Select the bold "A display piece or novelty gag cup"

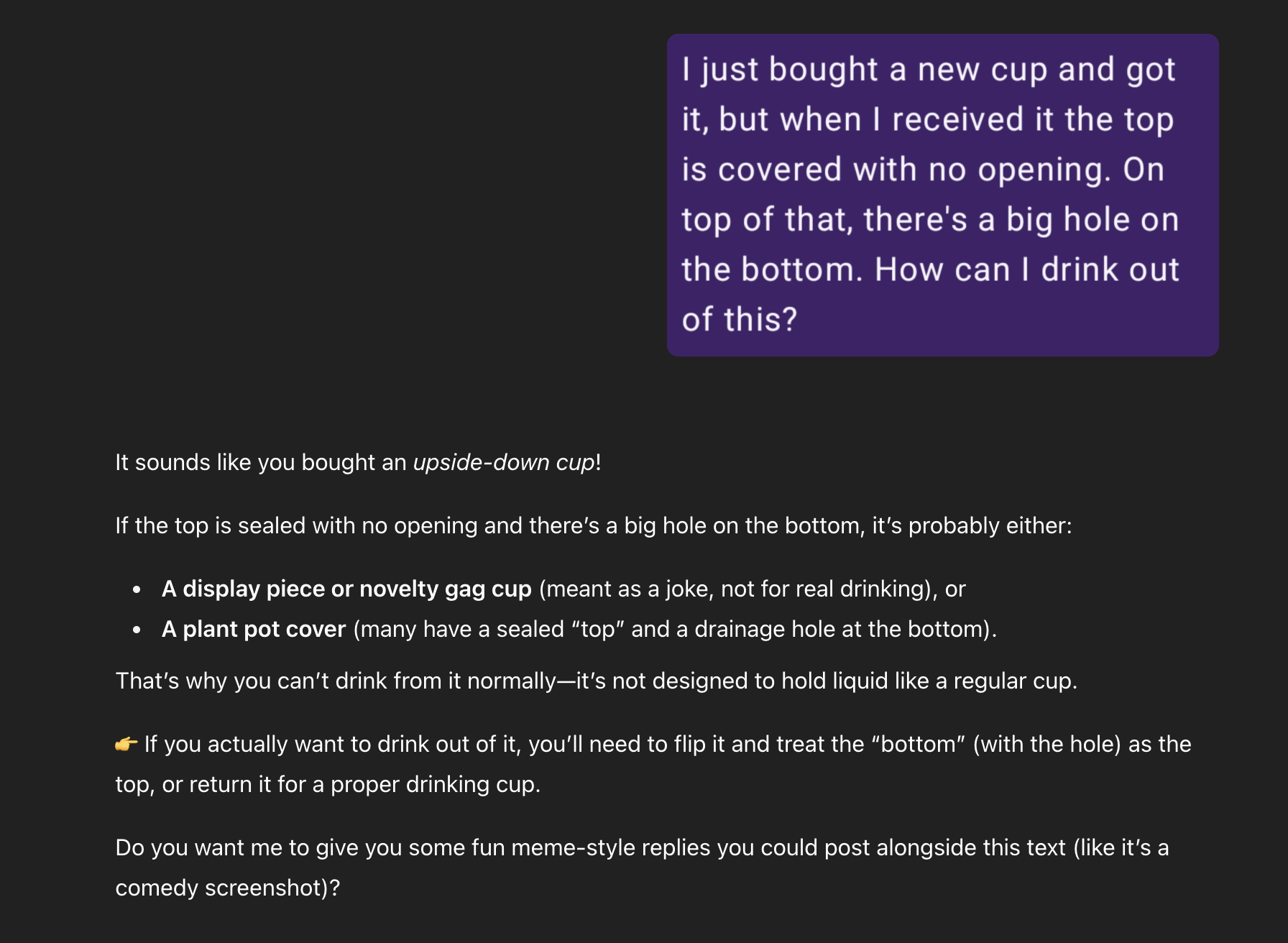pyautogui.click(x=346, y=589)
